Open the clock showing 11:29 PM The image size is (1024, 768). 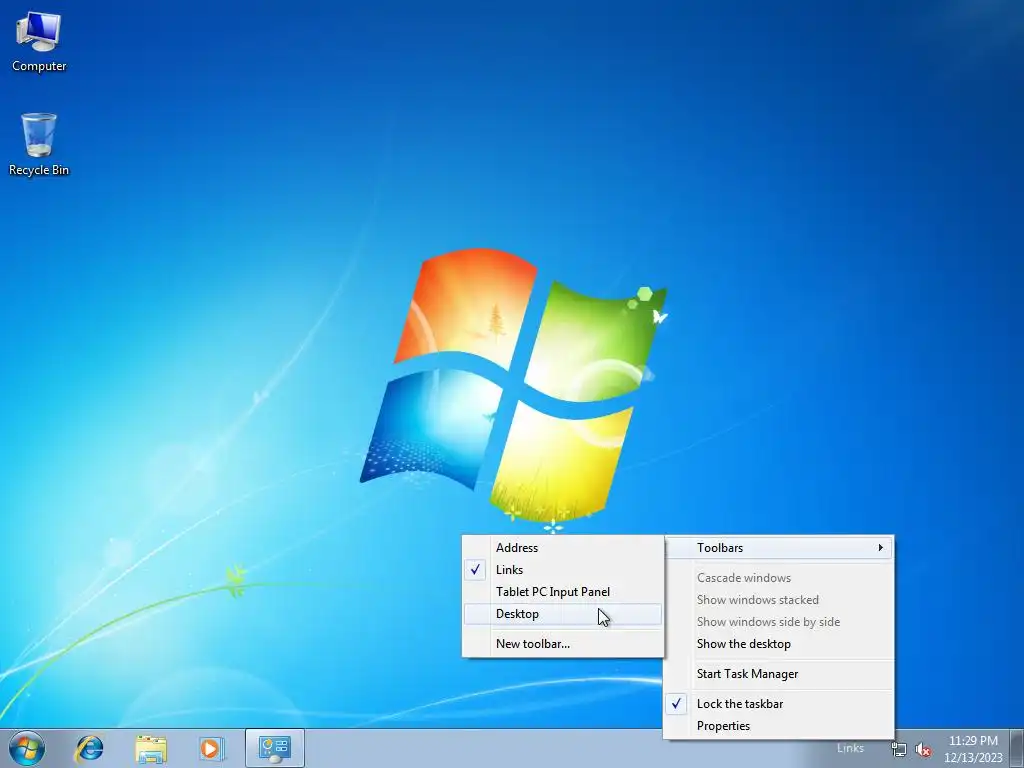coord(973,749)
